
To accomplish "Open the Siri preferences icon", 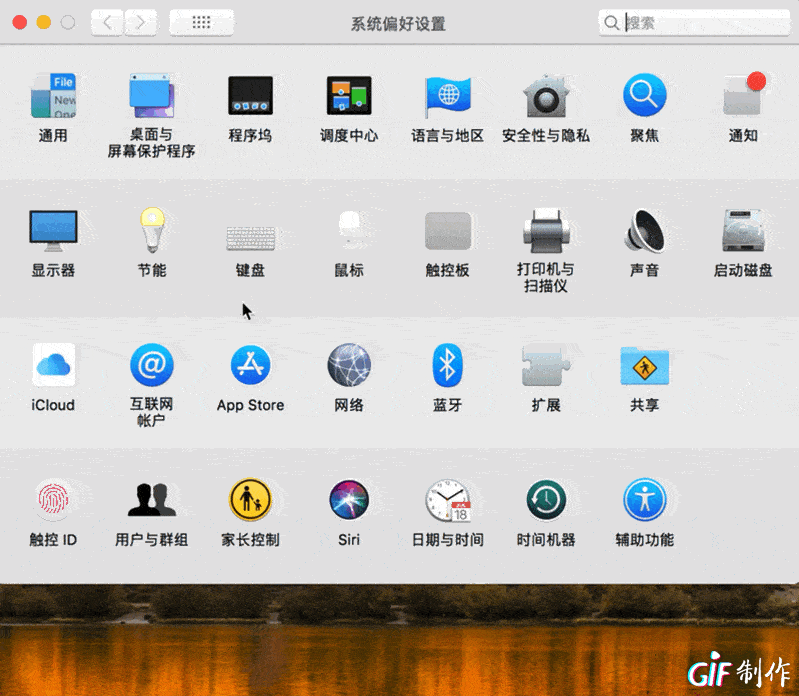I will 349,499.
